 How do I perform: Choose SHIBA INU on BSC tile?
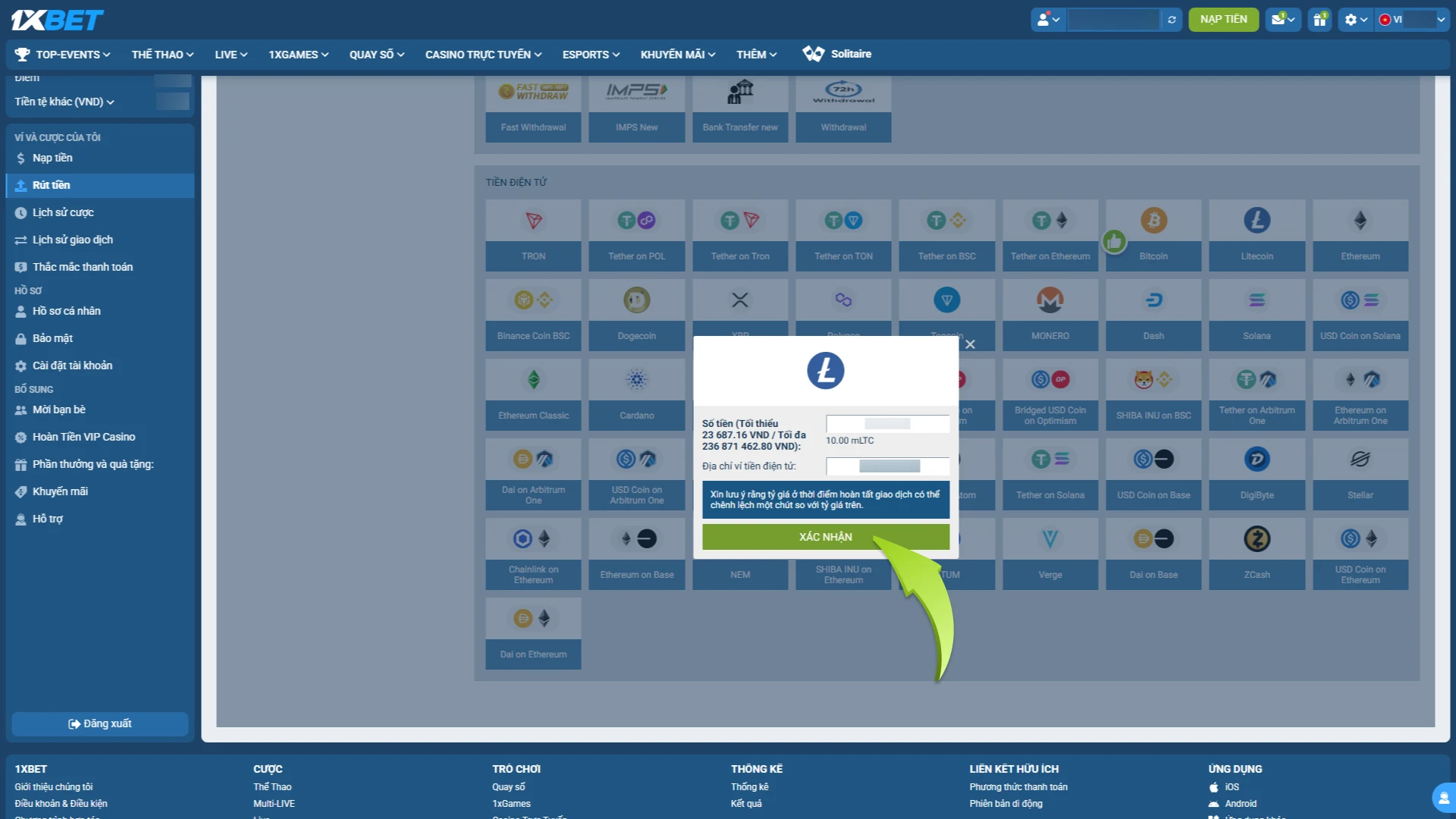click(1153, 394)
